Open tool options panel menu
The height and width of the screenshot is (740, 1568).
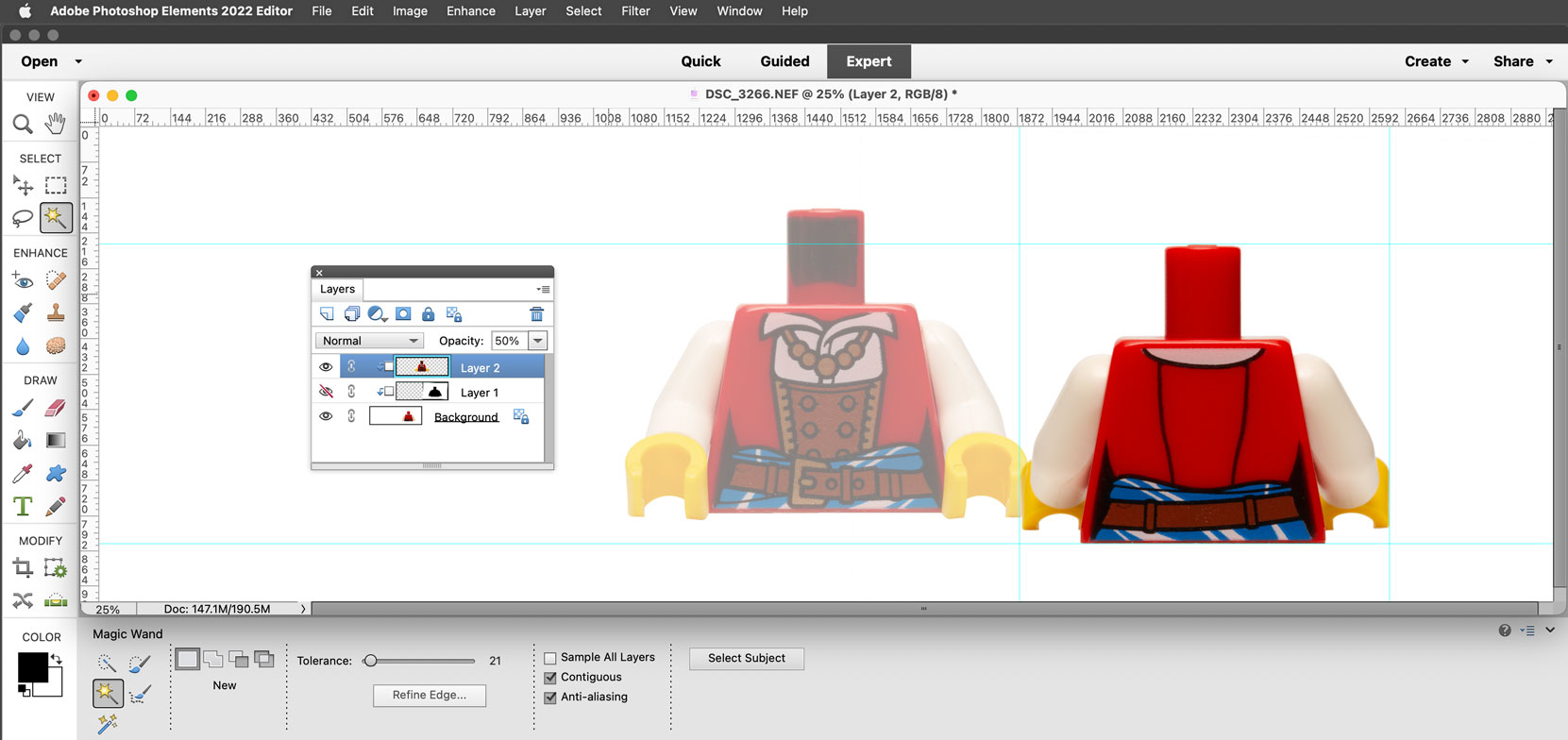click(1527, 631)
